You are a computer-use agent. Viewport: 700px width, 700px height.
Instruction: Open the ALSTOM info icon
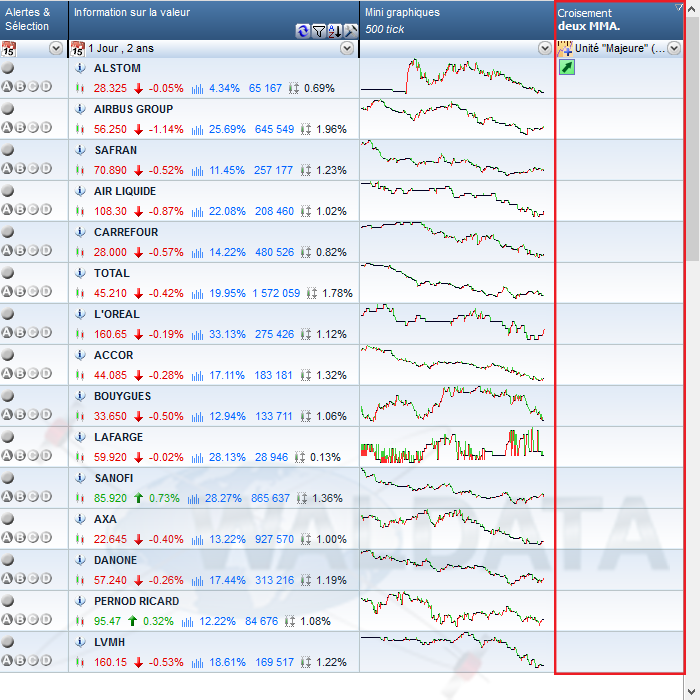click(x=80, y=68)
